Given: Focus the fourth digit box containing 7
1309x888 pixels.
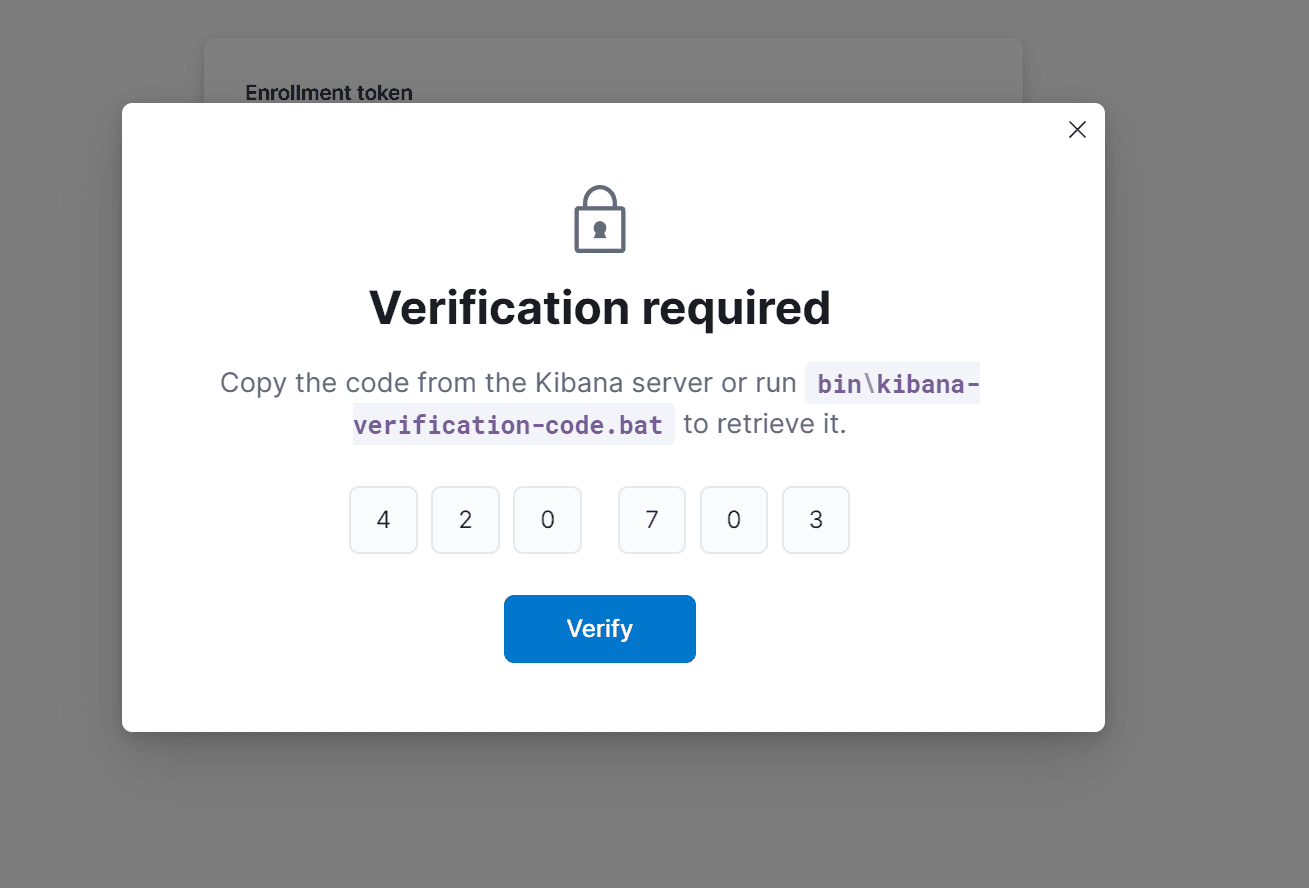Looking at the screenshot, I should click(652, 520).
